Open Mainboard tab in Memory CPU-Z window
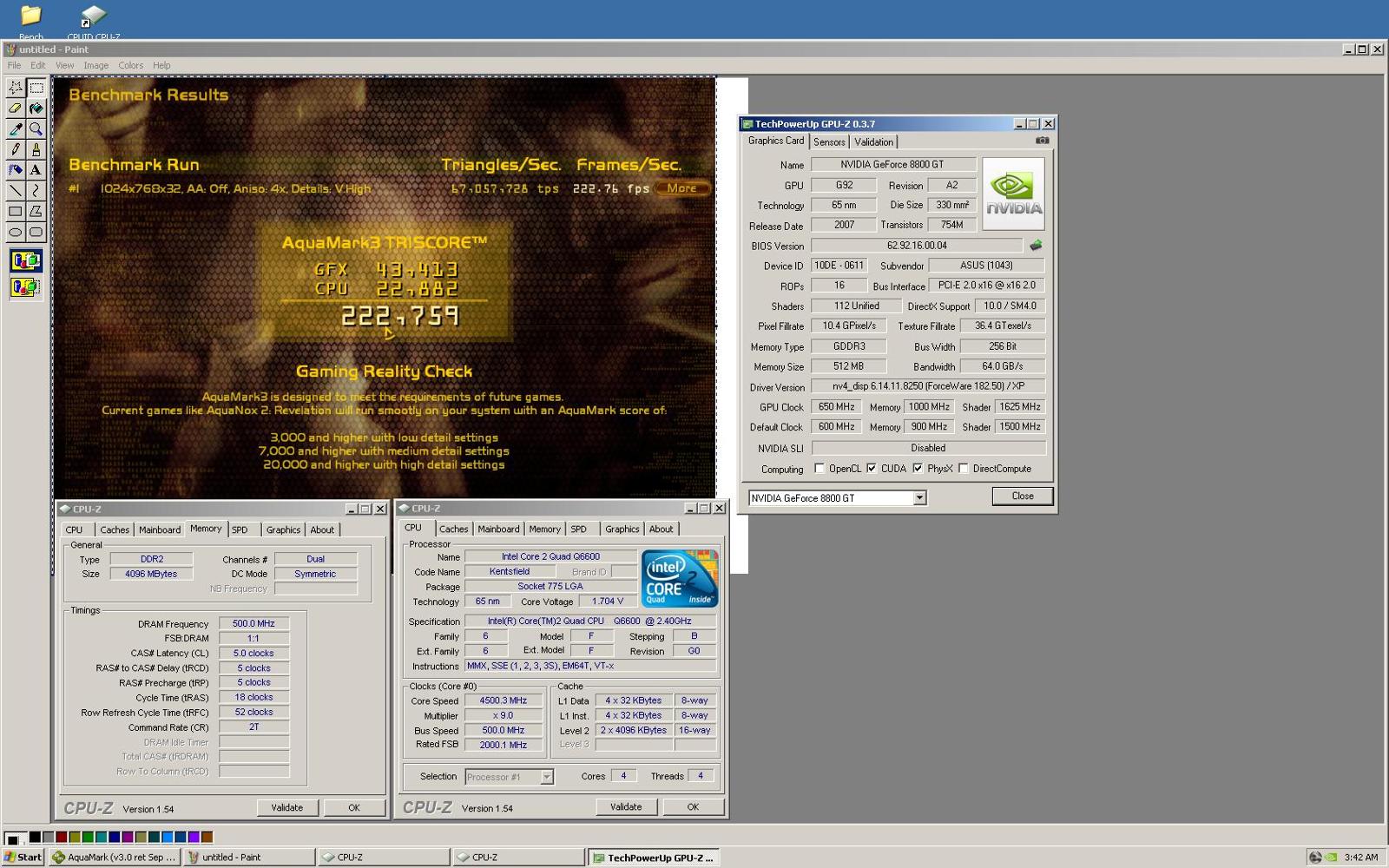The image size is (1389, 868). [x=160, y=529]
